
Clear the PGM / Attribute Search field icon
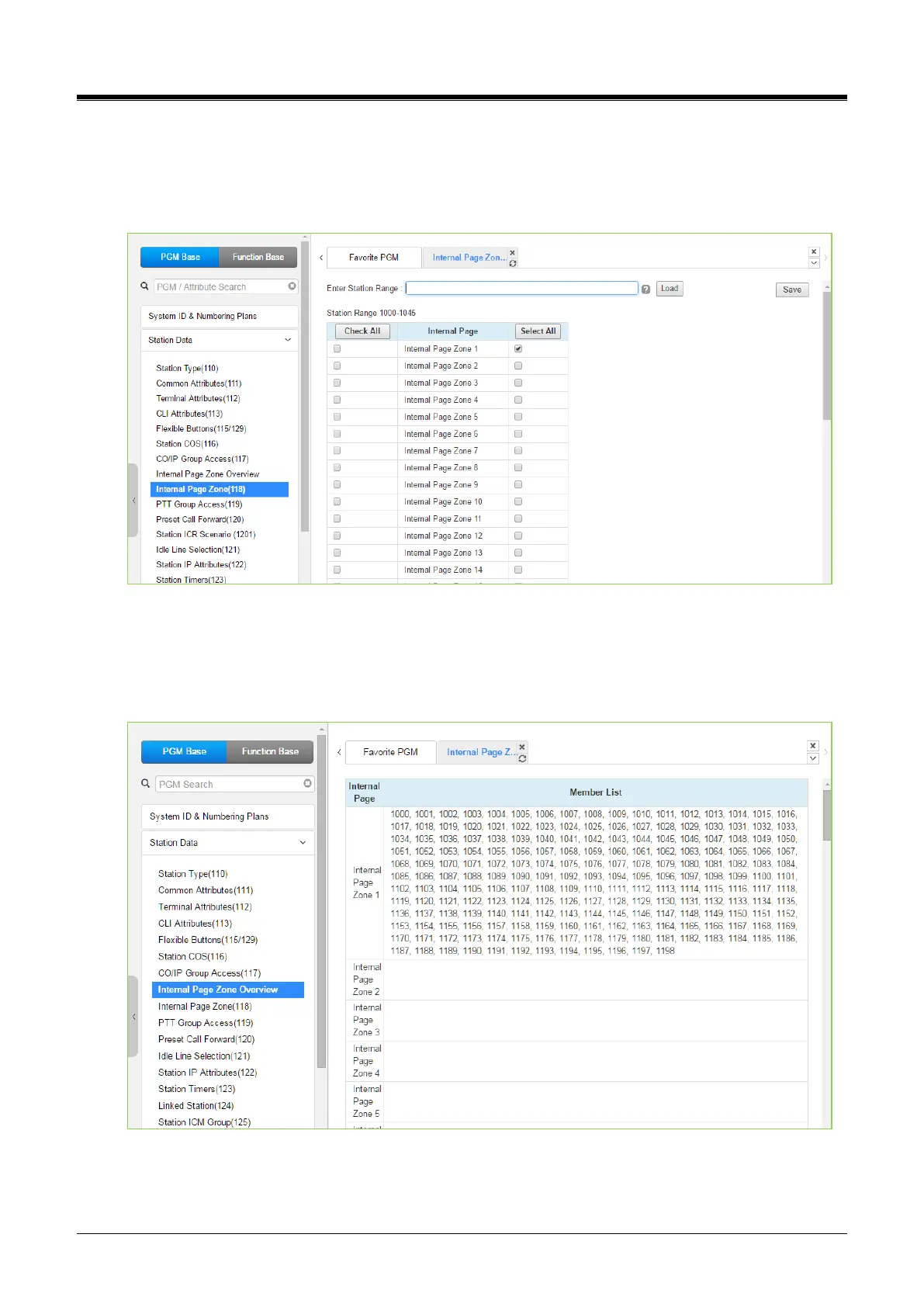[x=292, y=286]
